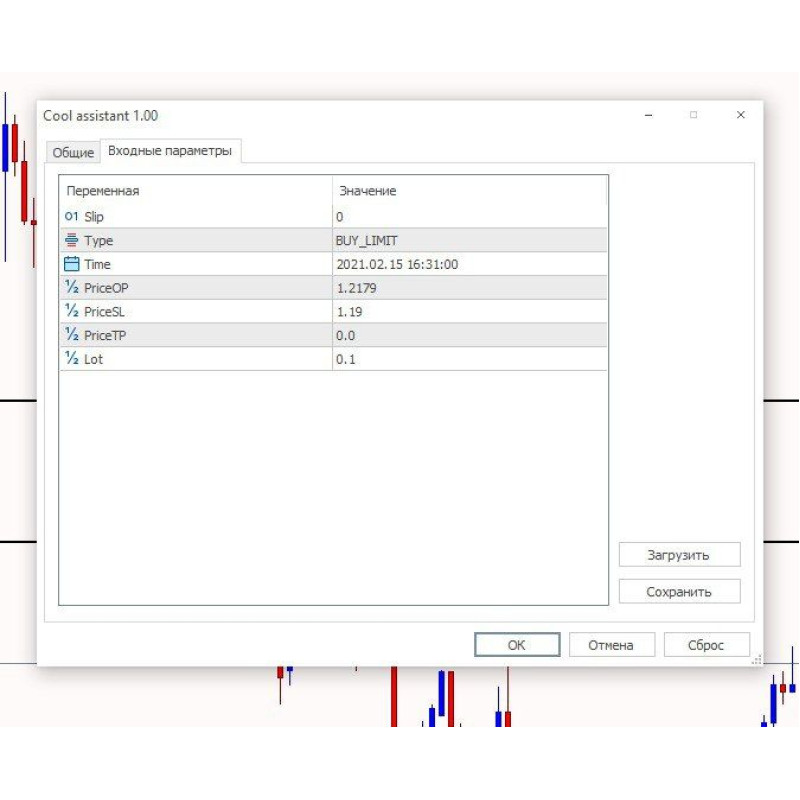Screen dimensions: 800x800
Task: Click the integer icon beside Slip
Action: point(71,216)
